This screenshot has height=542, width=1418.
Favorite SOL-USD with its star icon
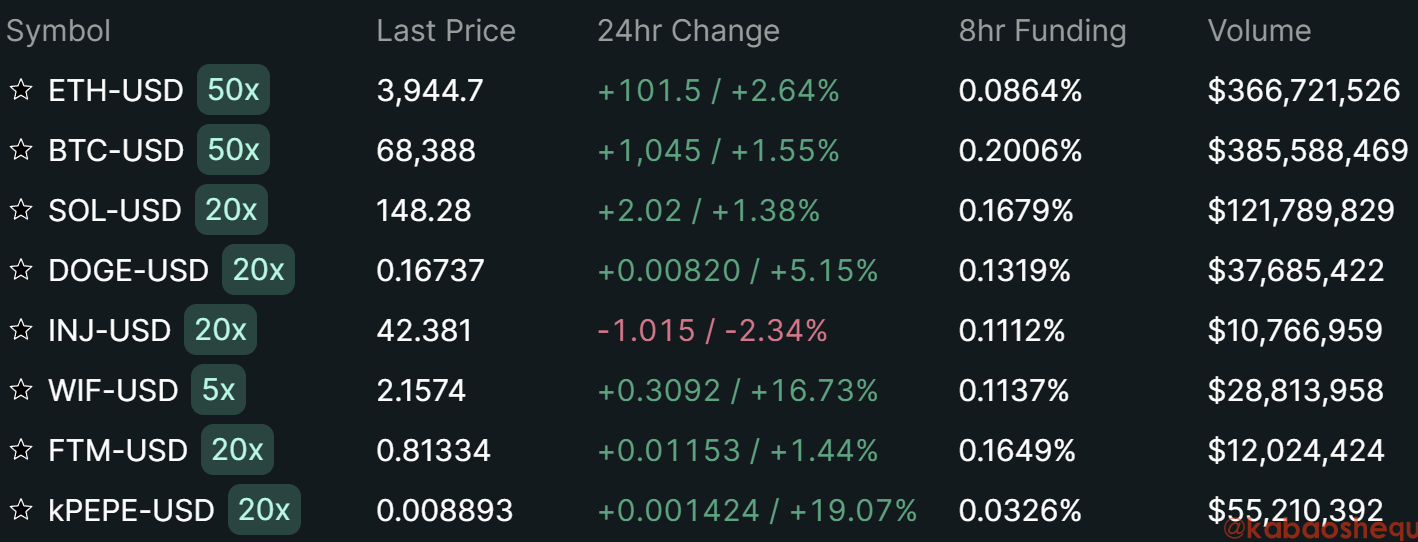pos(20,211)
